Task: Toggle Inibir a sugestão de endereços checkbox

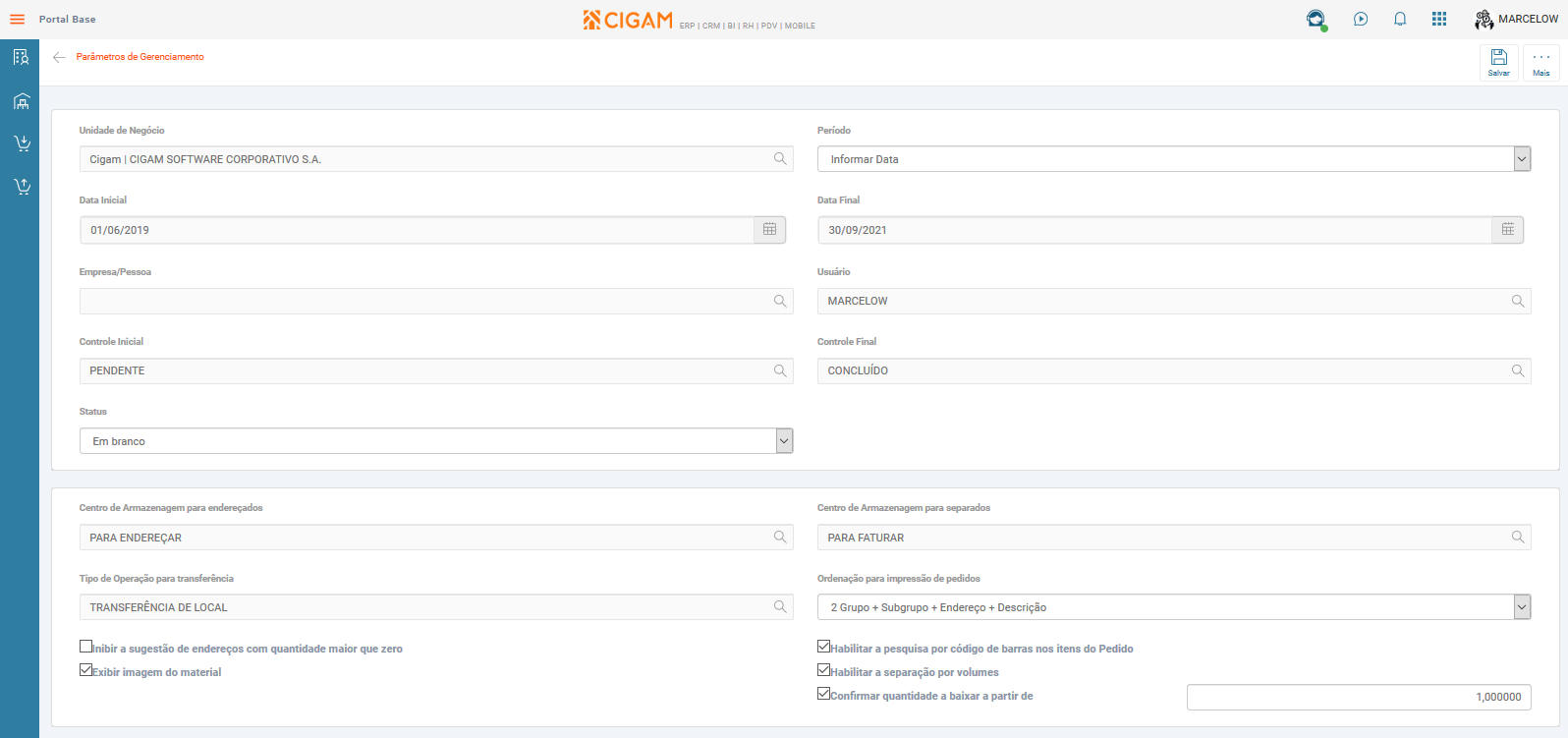Action: pos(85,647)
